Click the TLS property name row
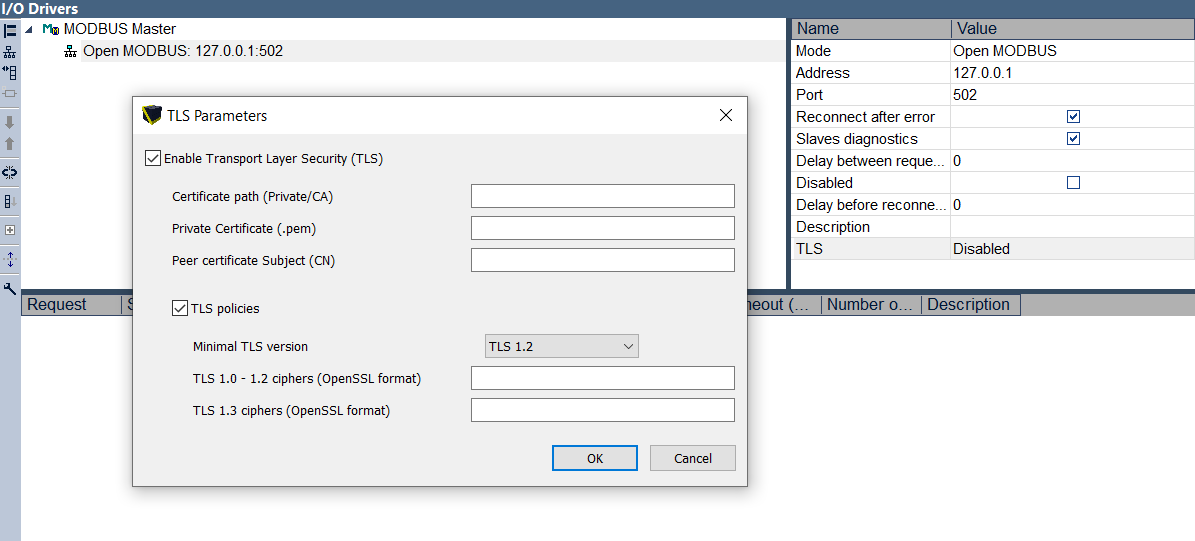 (871, 249)
